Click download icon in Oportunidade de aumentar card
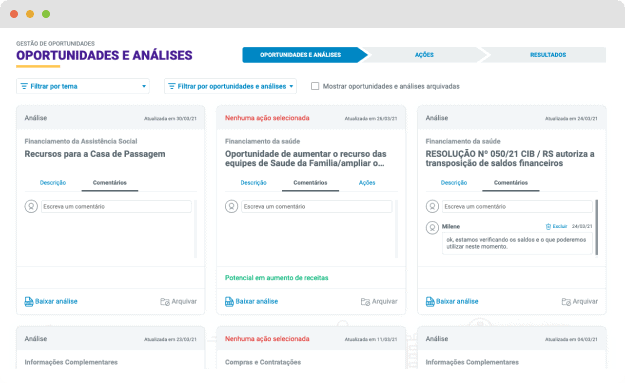Viewport: 625px width, 383px height. tap(229, 302)
